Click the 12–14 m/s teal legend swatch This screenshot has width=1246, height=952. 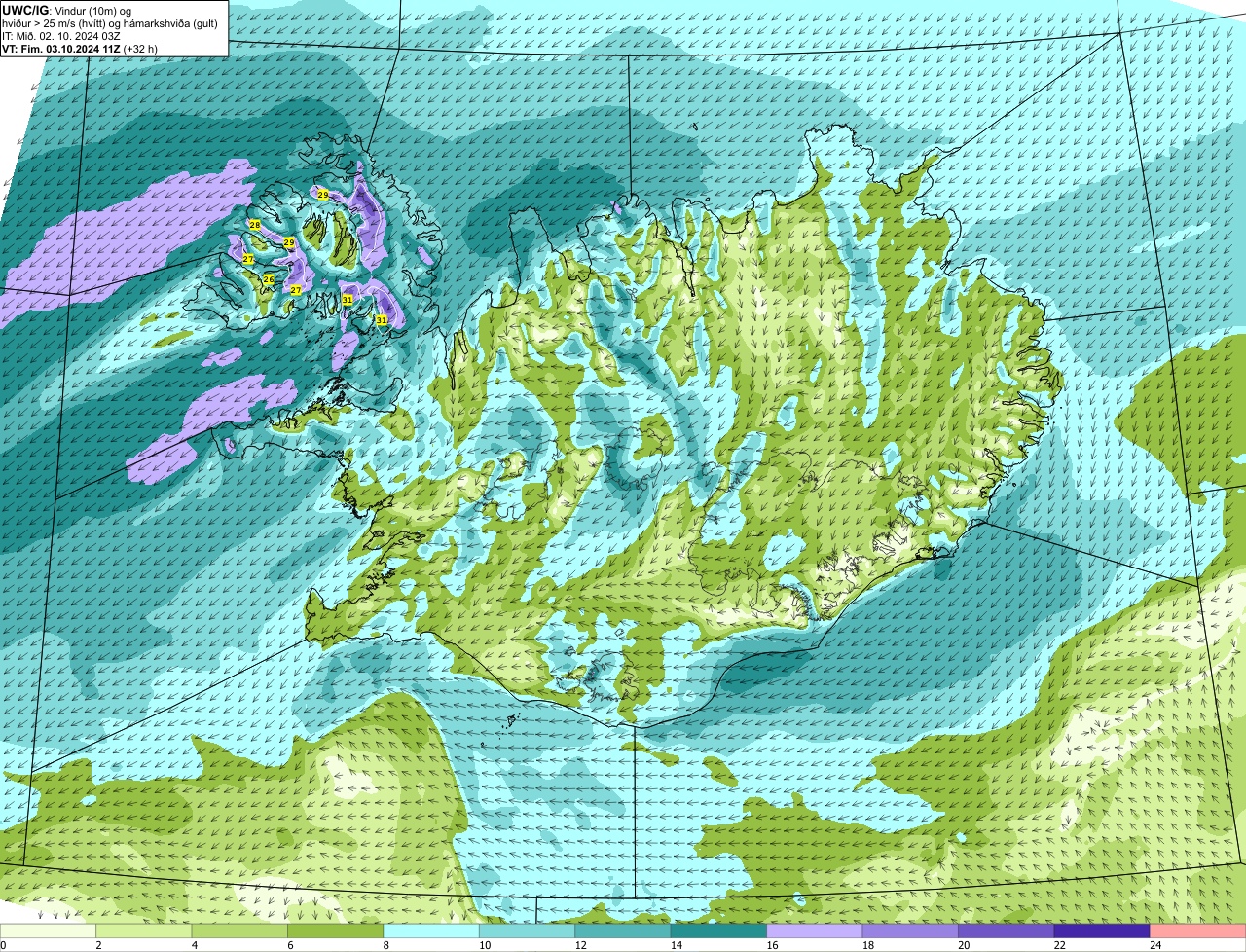tap(623, 932)
